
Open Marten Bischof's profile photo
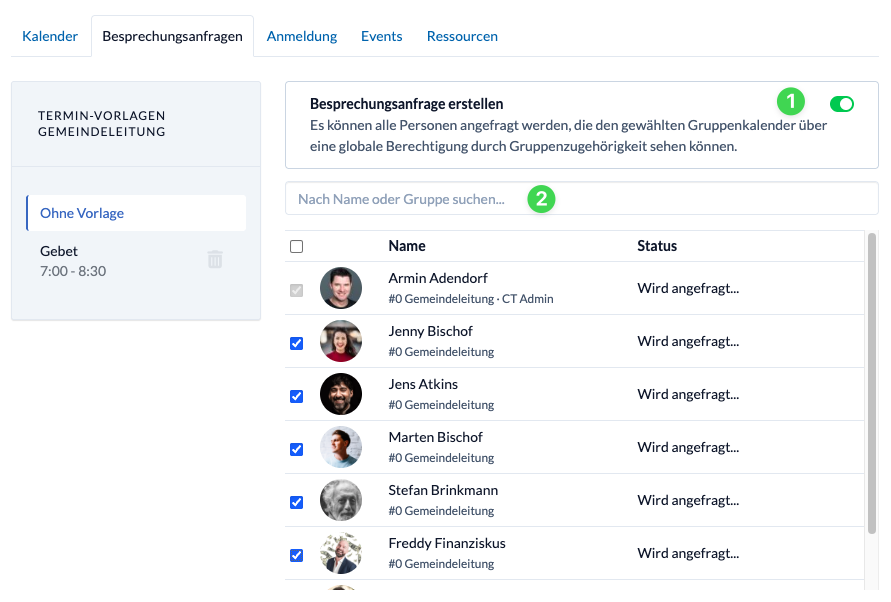point(341,447)
